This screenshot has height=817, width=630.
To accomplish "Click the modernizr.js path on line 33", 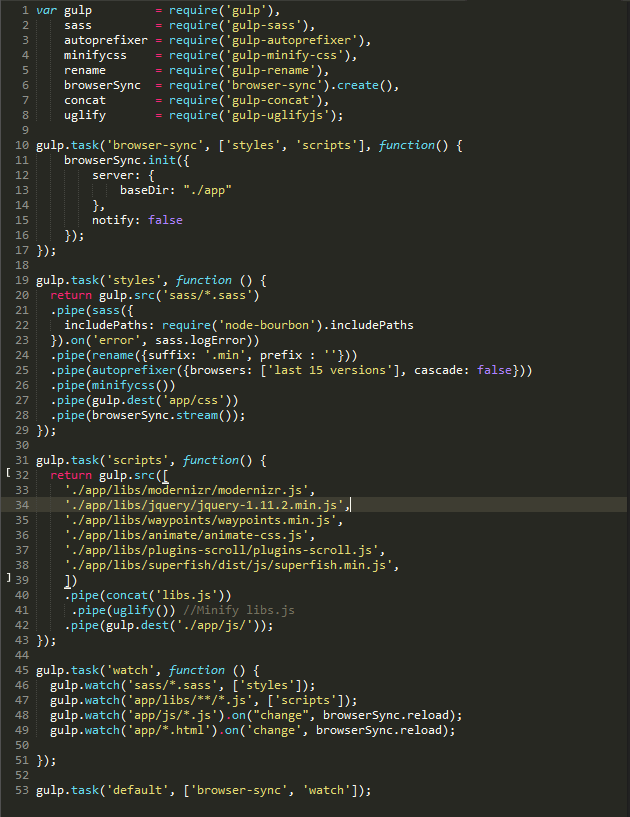I will (x=189, y=490).
